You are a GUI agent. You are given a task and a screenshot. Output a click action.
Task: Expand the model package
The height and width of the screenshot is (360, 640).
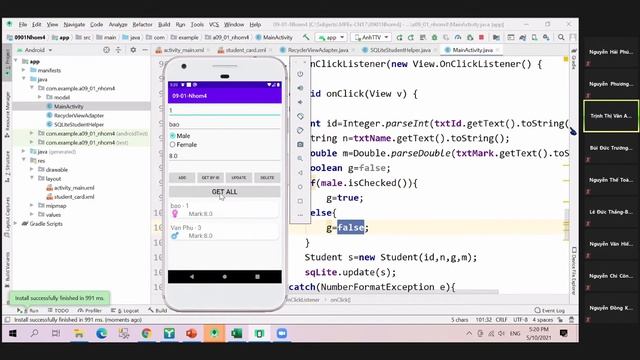40,97
